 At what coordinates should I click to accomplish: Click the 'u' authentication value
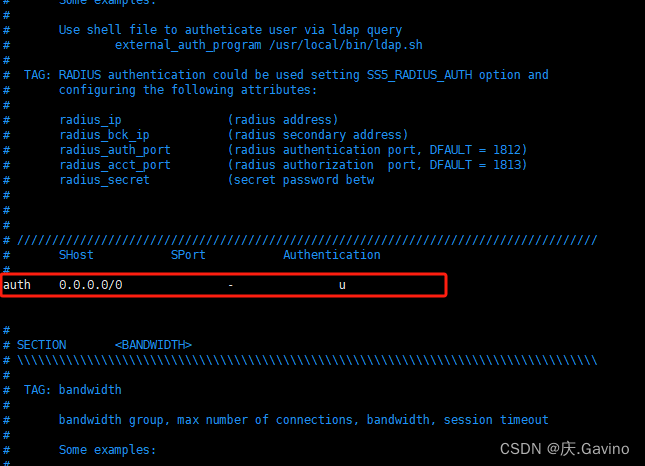[x=342, y=285]
